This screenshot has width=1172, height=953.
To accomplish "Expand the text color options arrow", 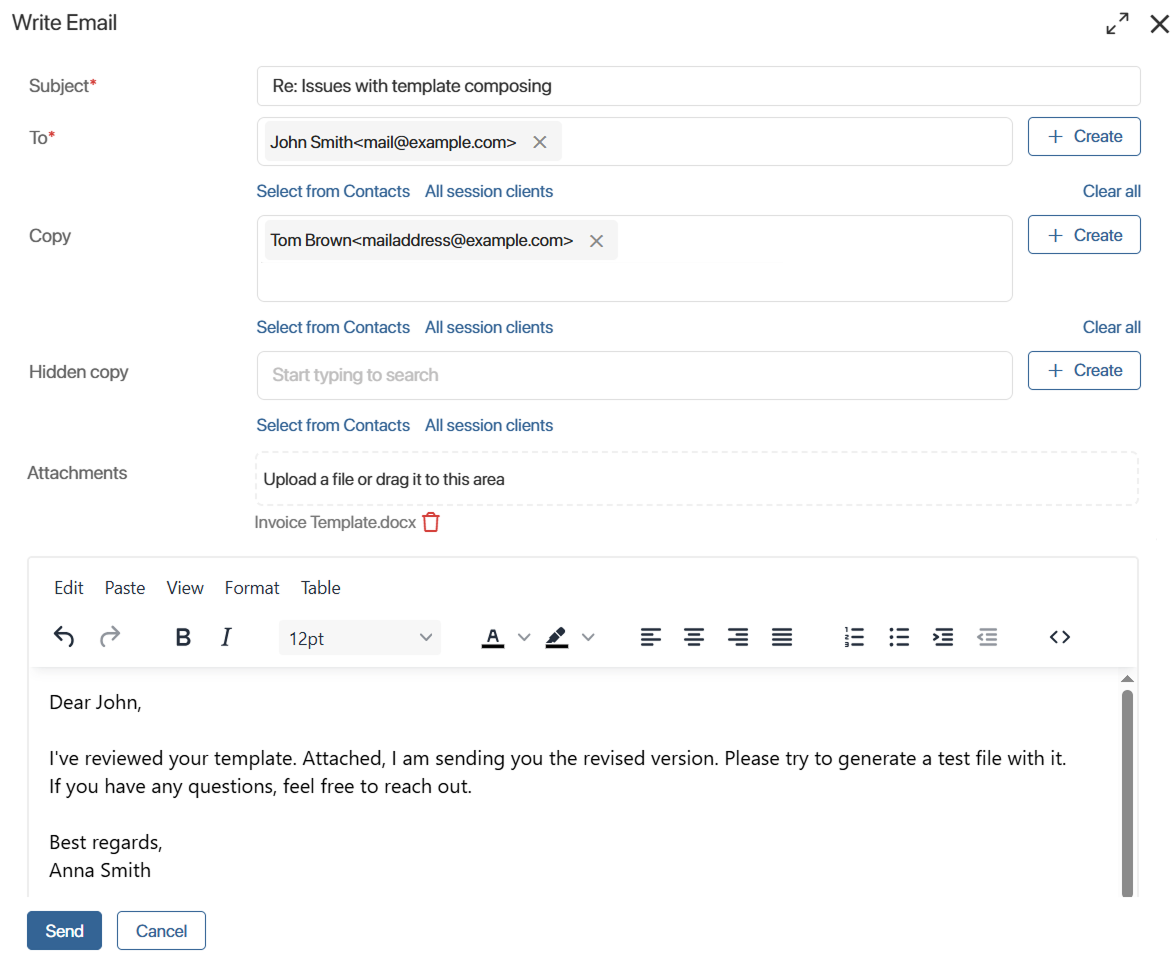I will (524, 638).
